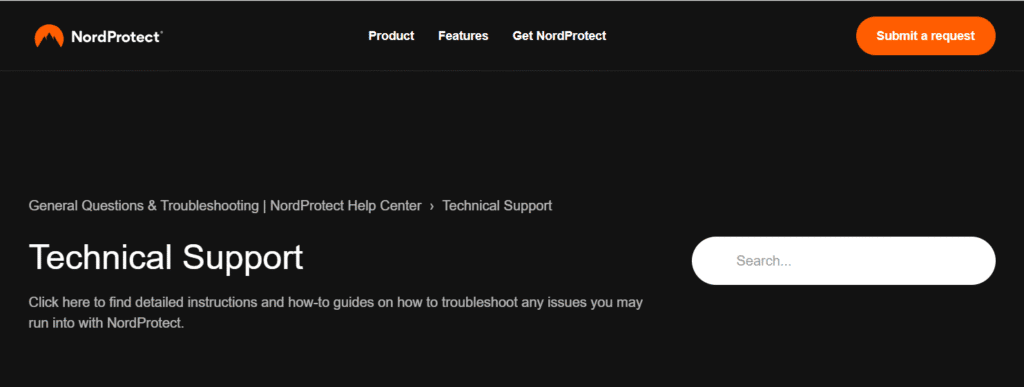Focus the Search input field
This screenshot has height=387, width=1024.
(x=843, y=260)
